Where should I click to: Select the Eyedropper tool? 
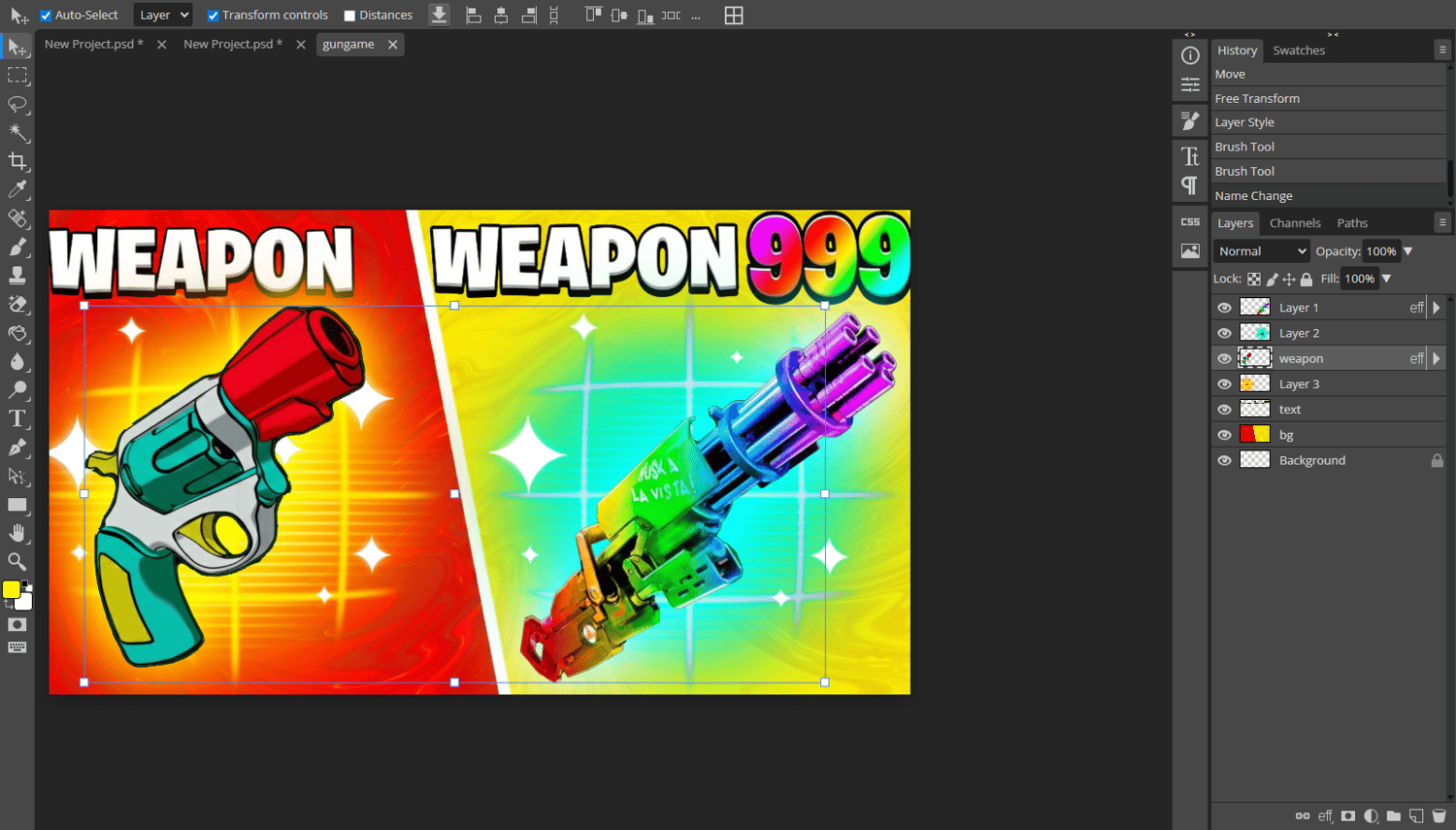pyautogui.click(x=17, y=189)
